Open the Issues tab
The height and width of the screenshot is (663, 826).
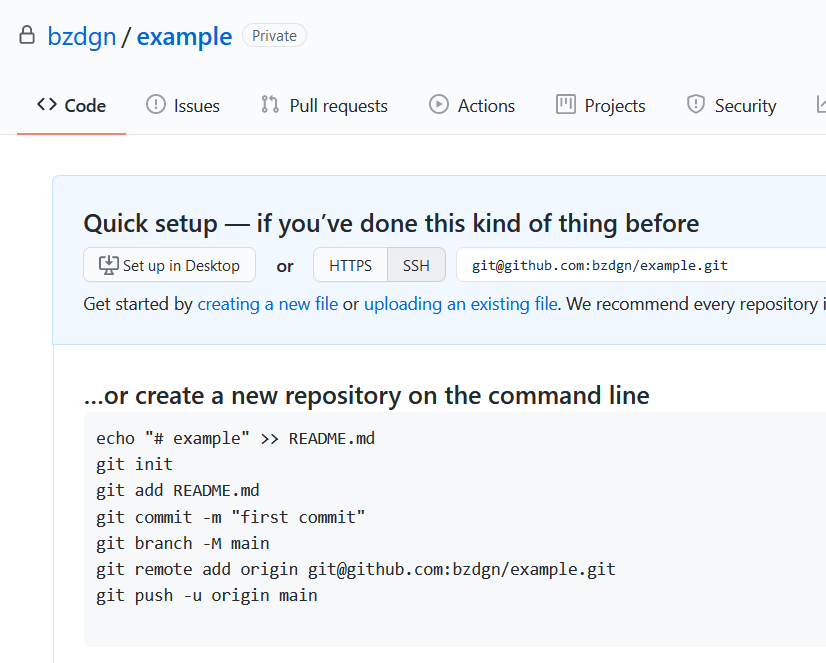click(x=183, y=105)
